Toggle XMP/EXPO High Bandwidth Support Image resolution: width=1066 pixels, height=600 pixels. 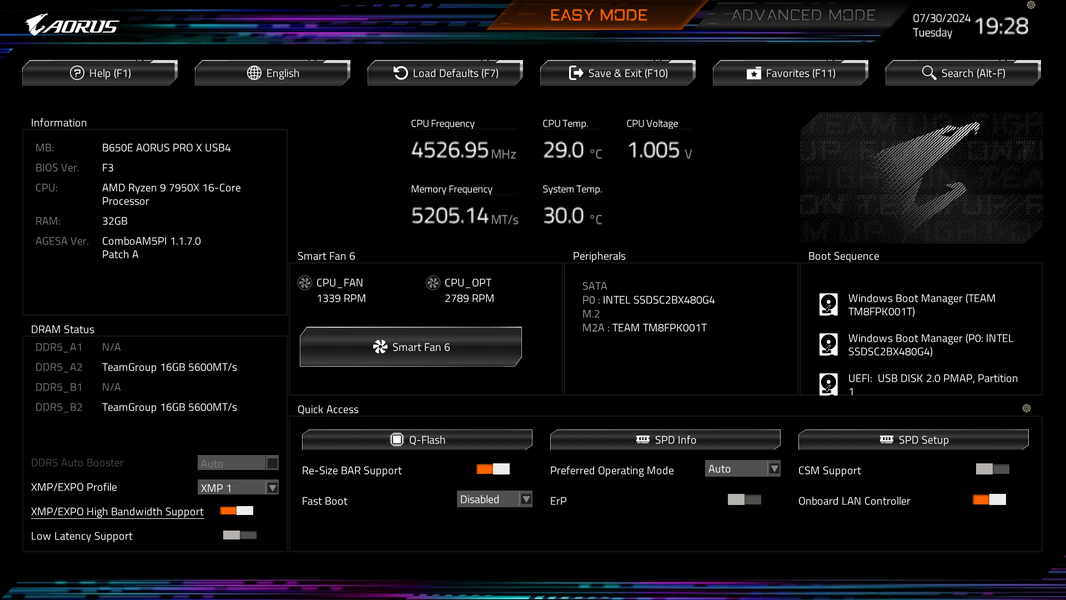pos(237,511)
